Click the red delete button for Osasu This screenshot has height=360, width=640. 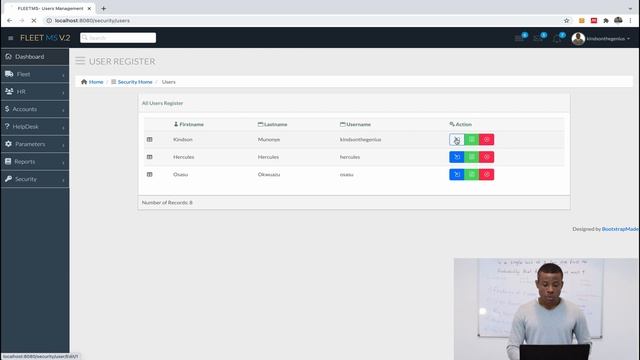pyautogui.click(x=487, y=175)
